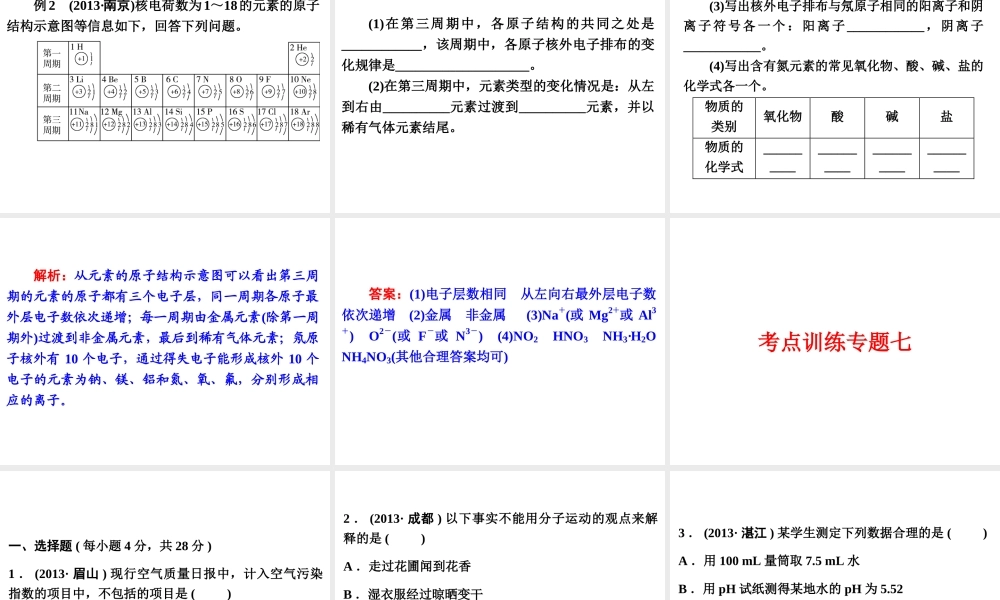Click the 14 Si element cell
Viewport: 1000px width, 600px height.
tap(179, 122)
